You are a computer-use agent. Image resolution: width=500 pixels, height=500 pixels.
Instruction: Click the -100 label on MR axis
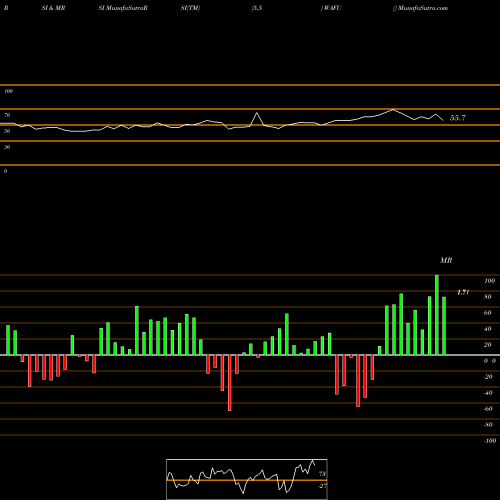click(x=490, y=441)
